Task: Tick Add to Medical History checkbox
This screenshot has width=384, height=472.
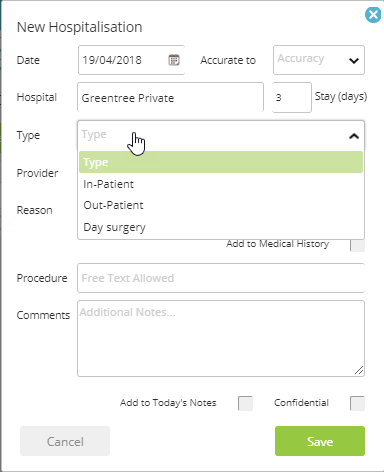Action: [357, 245]
